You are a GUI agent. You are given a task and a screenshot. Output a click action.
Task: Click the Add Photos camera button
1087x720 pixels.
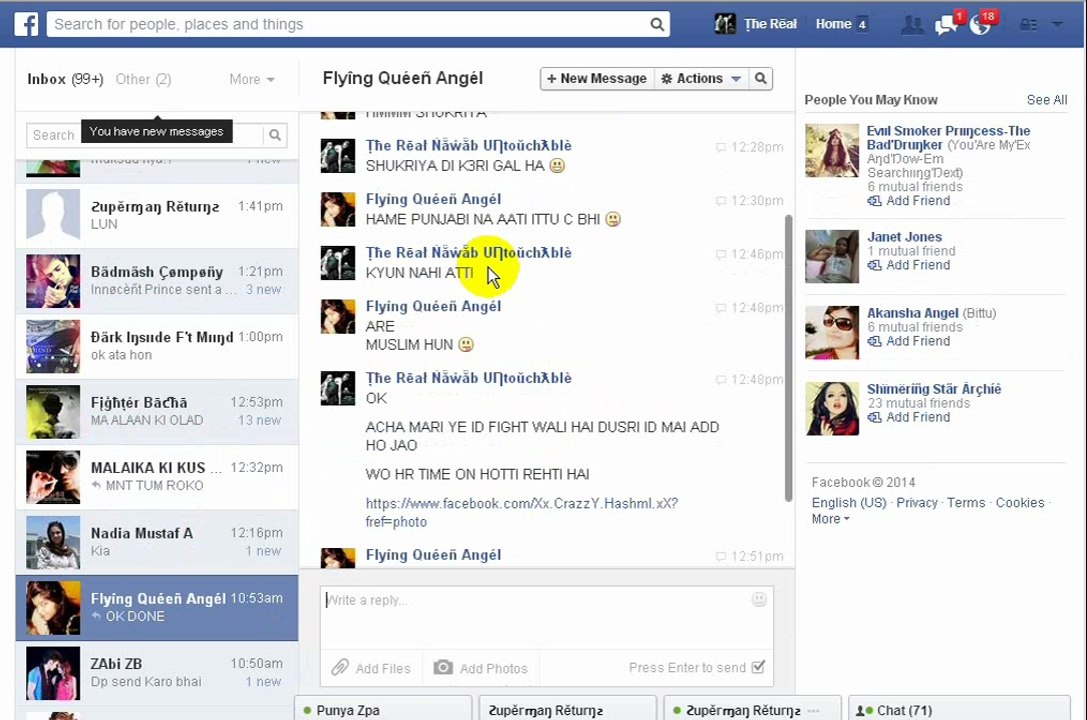(x=480, y=668)
